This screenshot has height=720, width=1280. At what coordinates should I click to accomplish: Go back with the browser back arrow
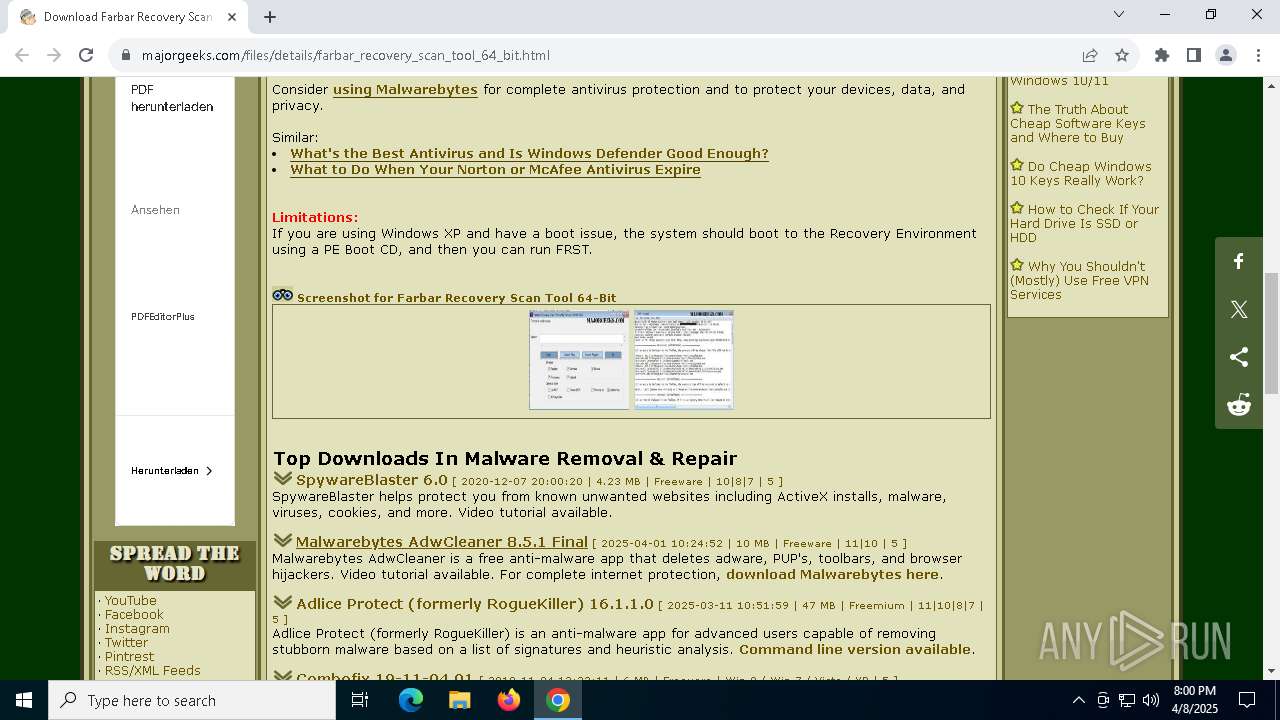22,55
